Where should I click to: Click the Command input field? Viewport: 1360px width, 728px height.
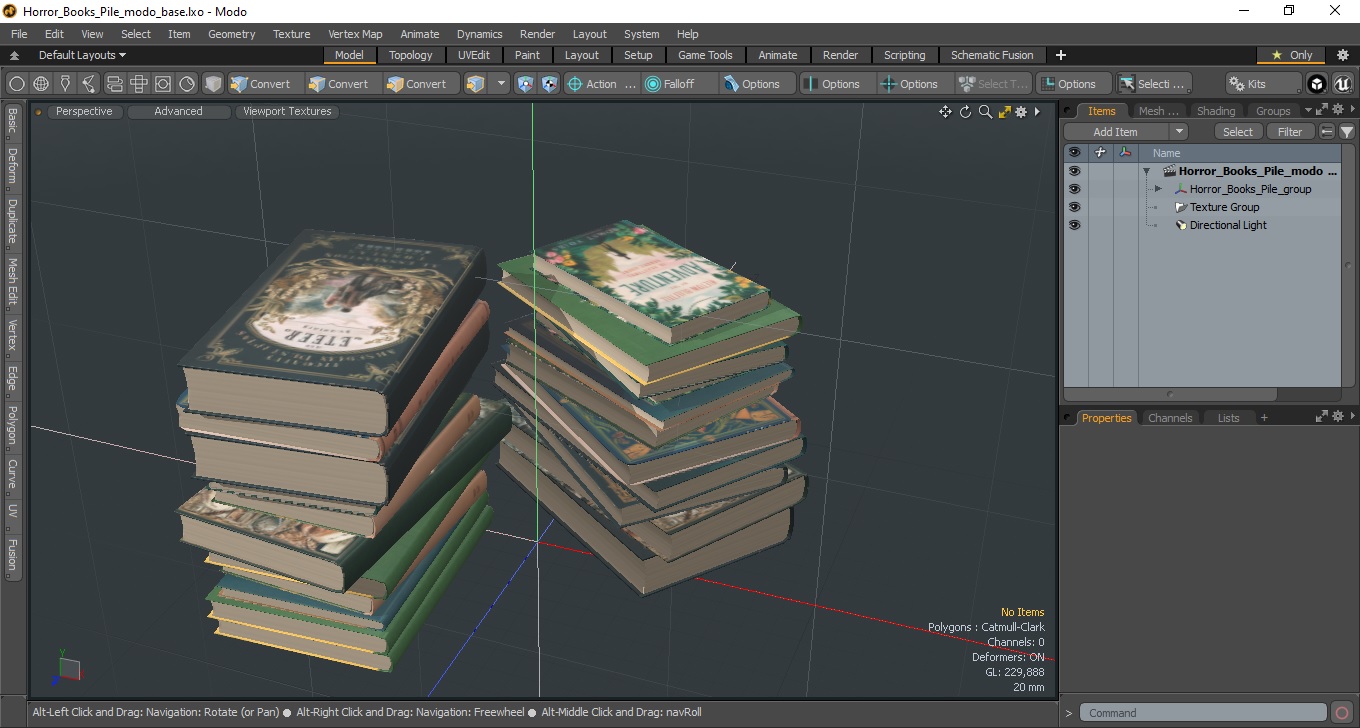pyautogui.click(x=1205, y=713)
